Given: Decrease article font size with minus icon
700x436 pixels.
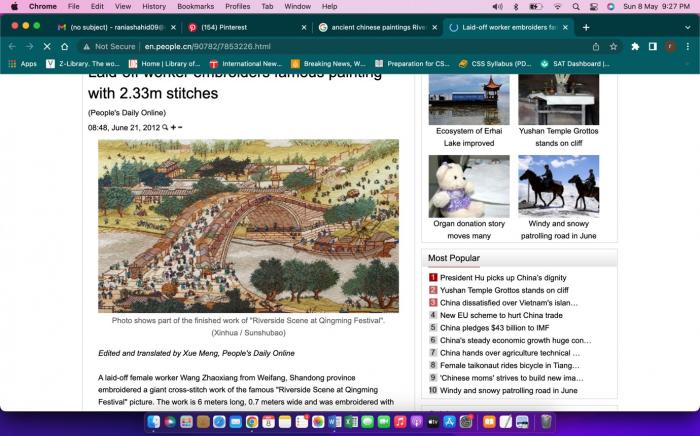Looking at the screenshot, I should pos(180,127).
